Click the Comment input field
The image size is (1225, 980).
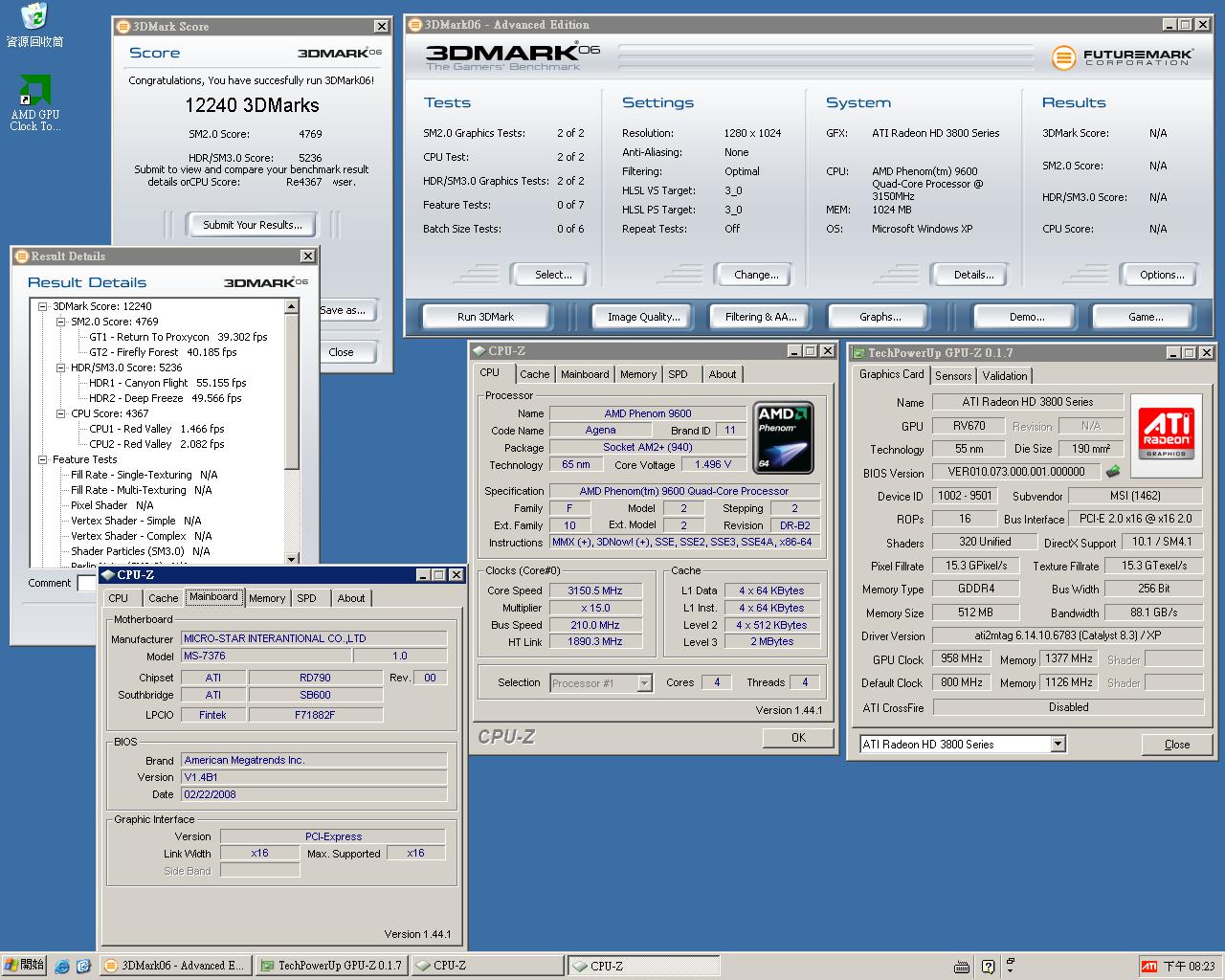click(87, 583)
